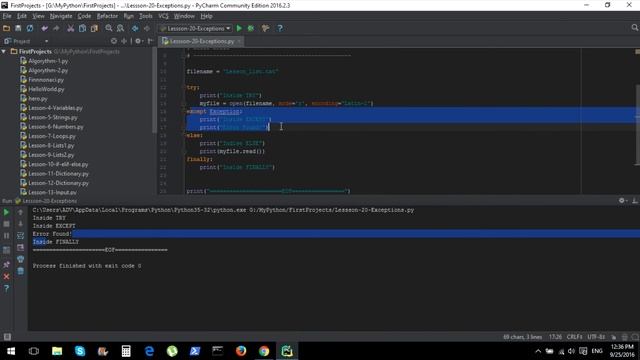This screenshot has width=640, height=360.
Task: Click the down arrow in Run panel
Action: click(x=20, y=224)
